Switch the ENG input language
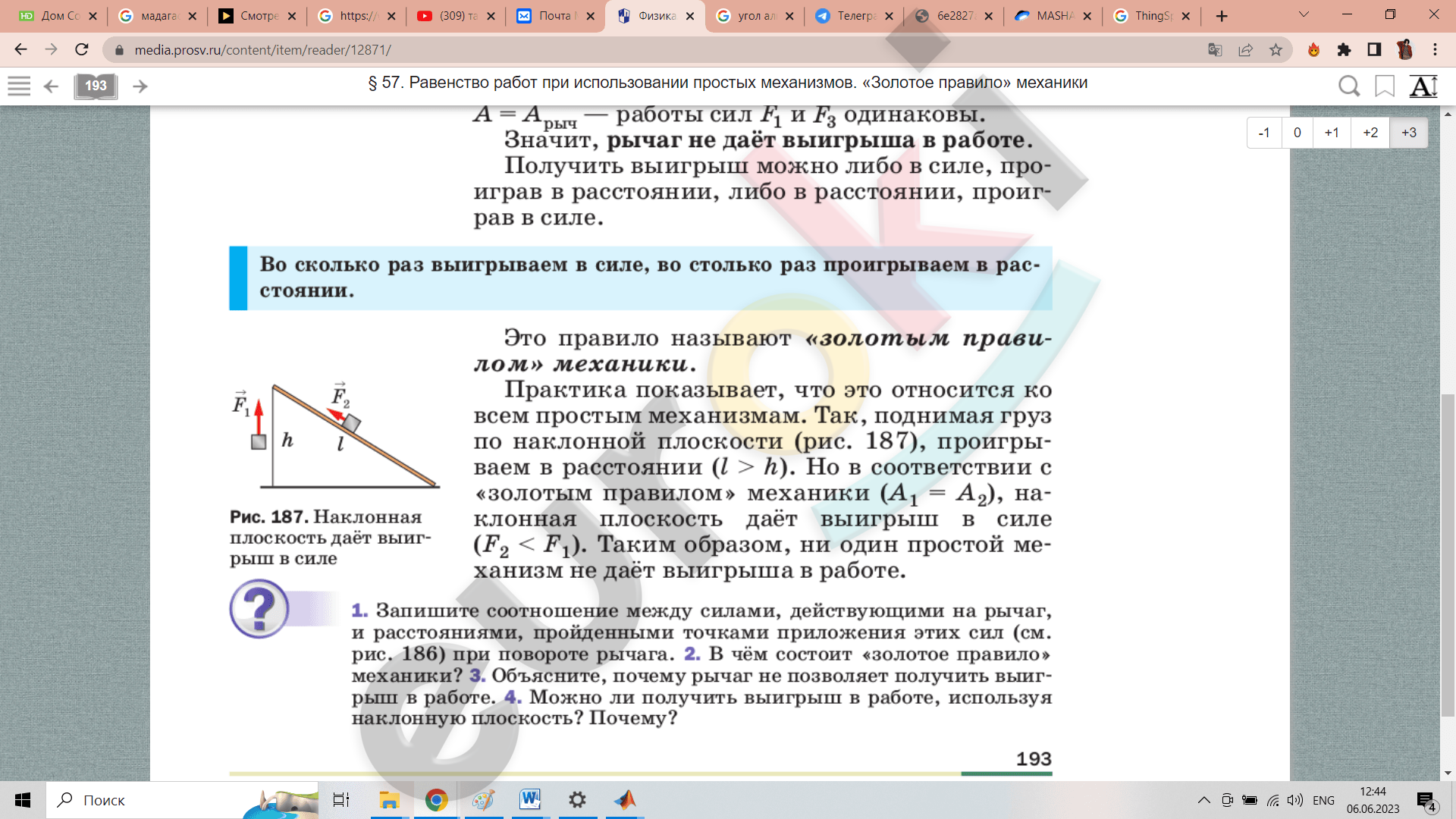Viewport: 1456px width, 819px height. point(1323,800)
